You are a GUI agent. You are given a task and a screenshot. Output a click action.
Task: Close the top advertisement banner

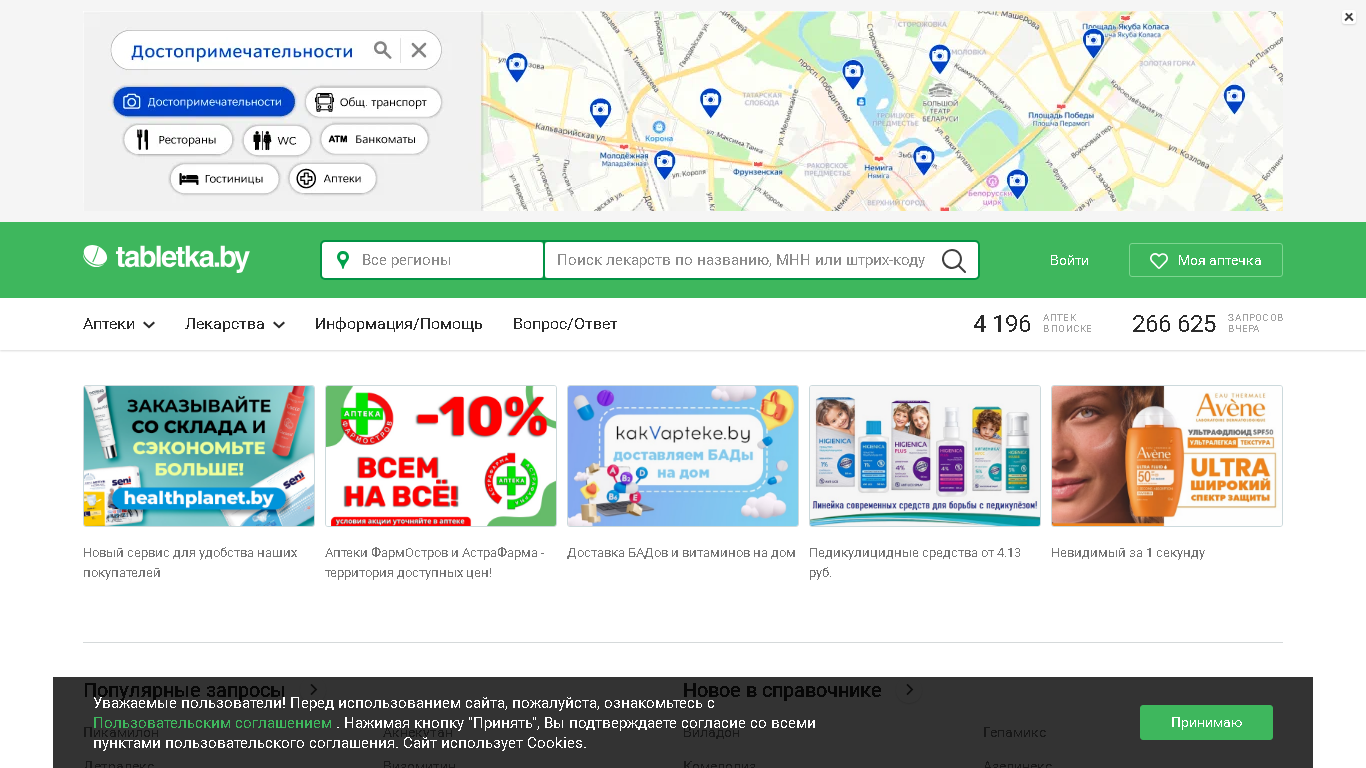tap(1349, 17)
